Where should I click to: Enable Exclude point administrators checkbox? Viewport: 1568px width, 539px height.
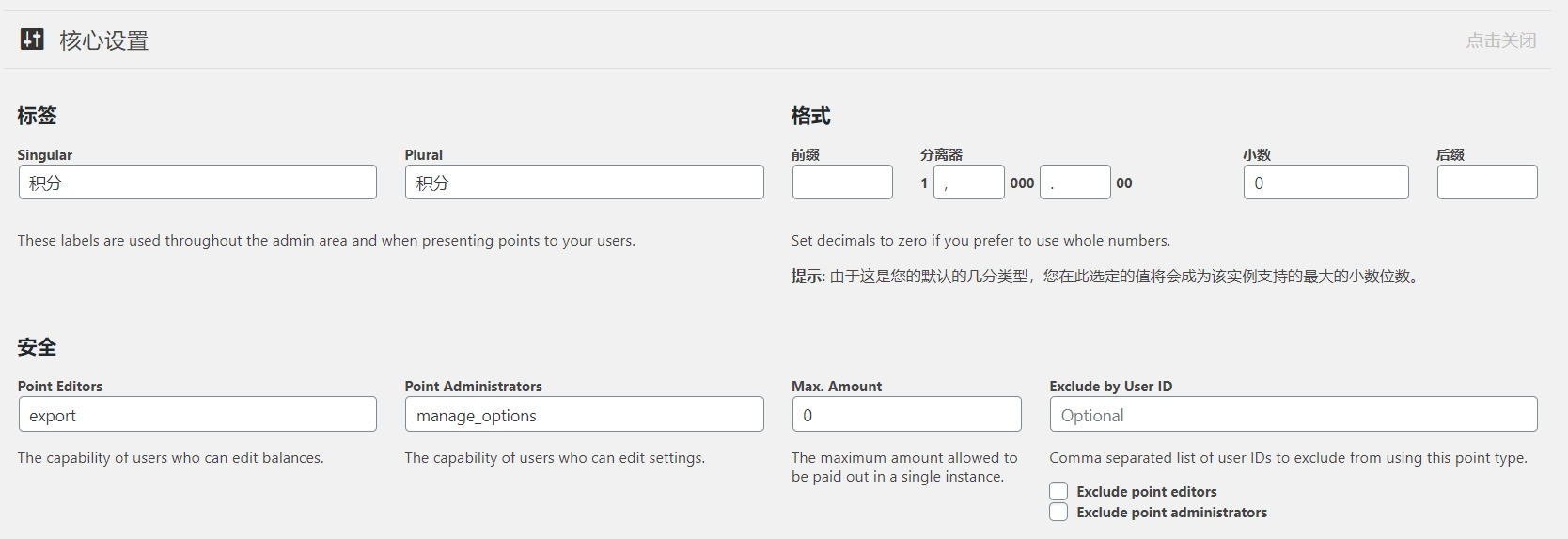(1058, 512)
